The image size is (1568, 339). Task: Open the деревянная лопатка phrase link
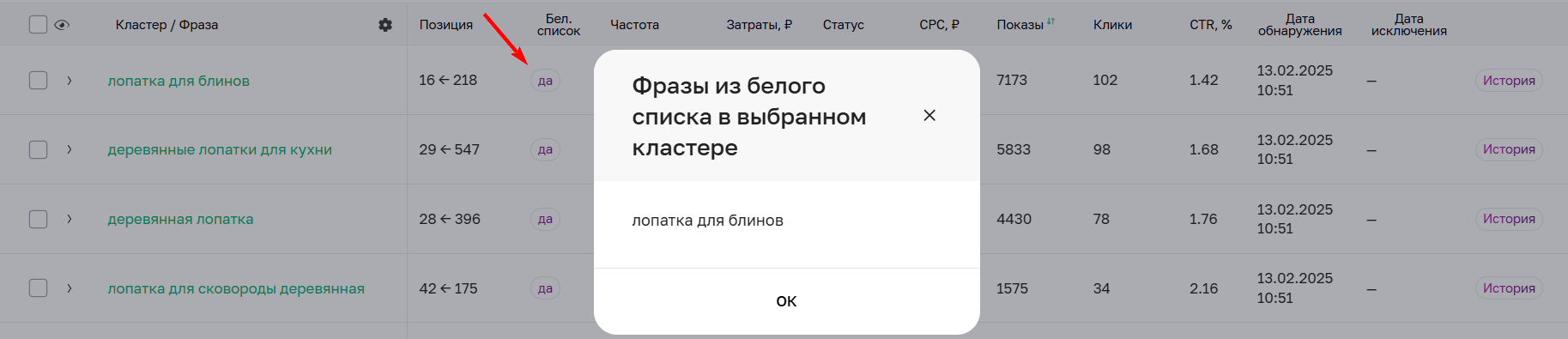180,219
